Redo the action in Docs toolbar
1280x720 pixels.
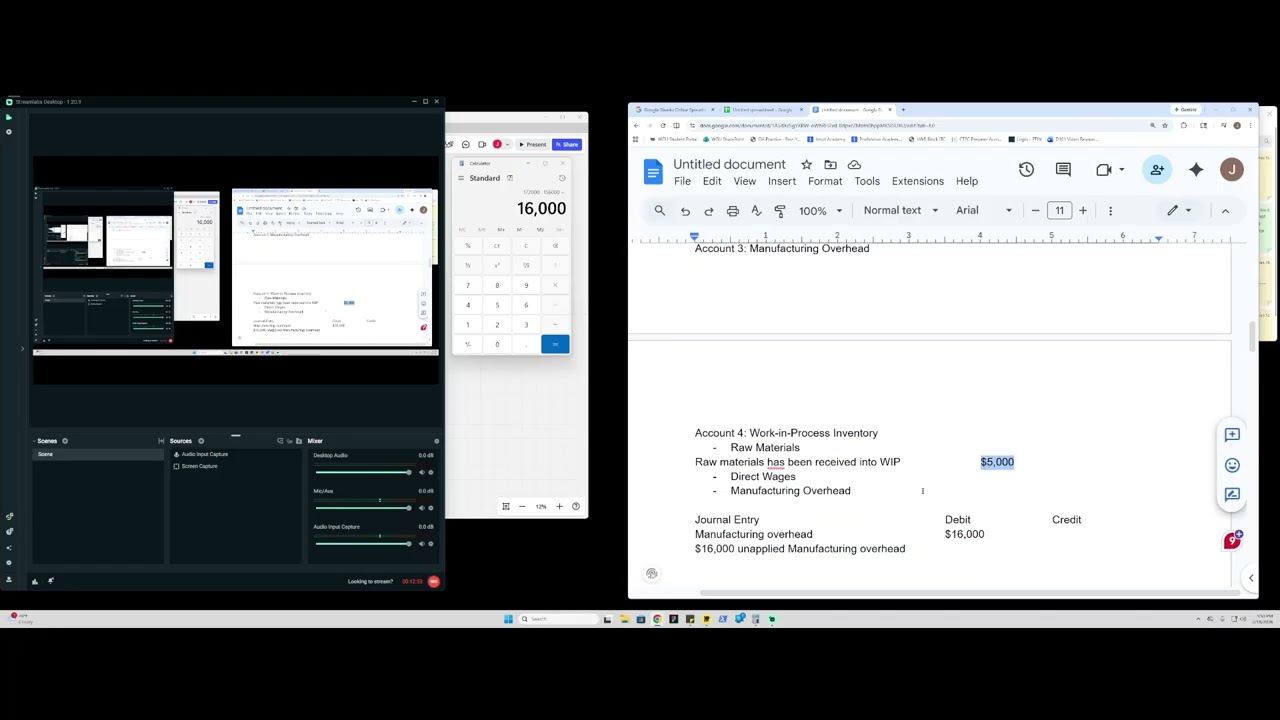(x=709, y=211)
